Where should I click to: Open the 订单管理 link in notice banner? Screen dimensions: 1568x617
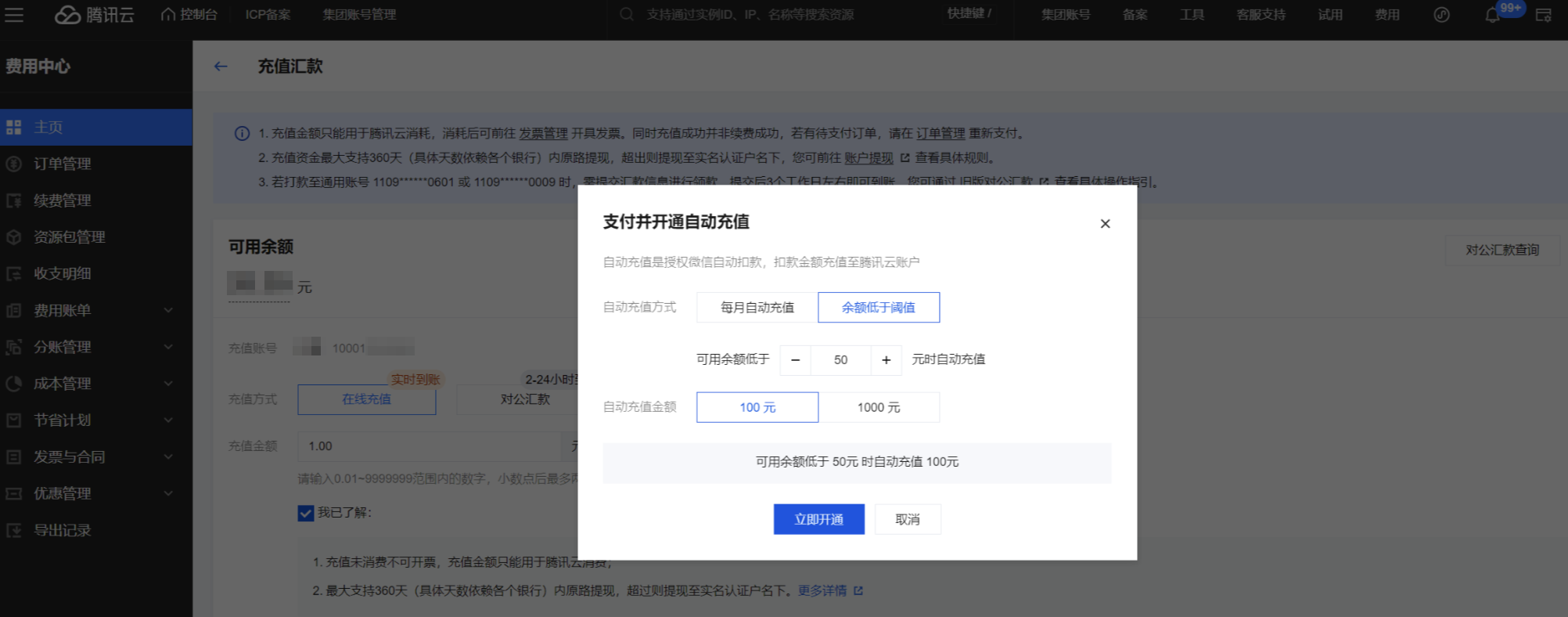941,134
